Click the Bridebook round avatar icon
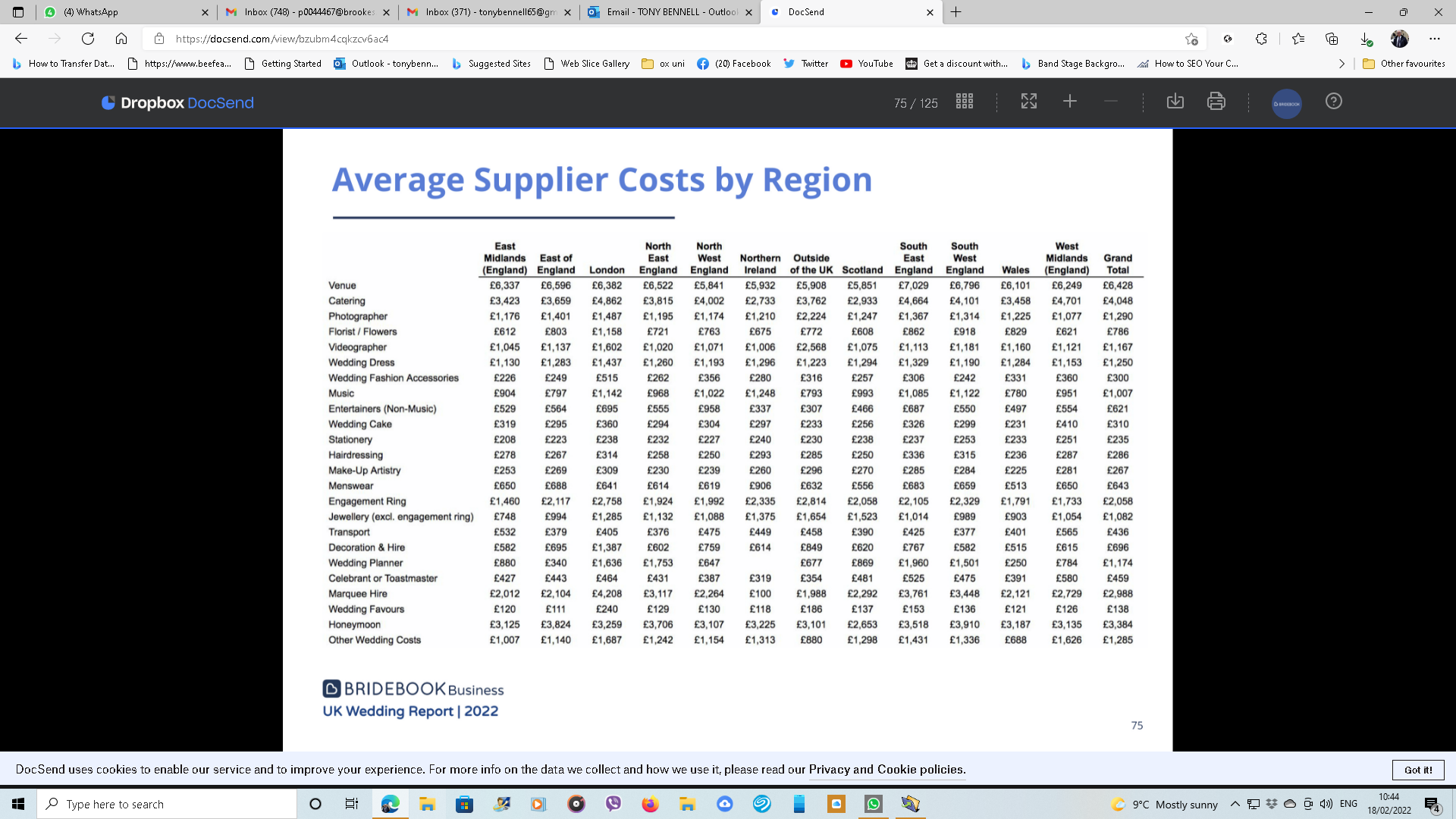This screenshot has width=1456, height=819. (x=1286, y=103)
